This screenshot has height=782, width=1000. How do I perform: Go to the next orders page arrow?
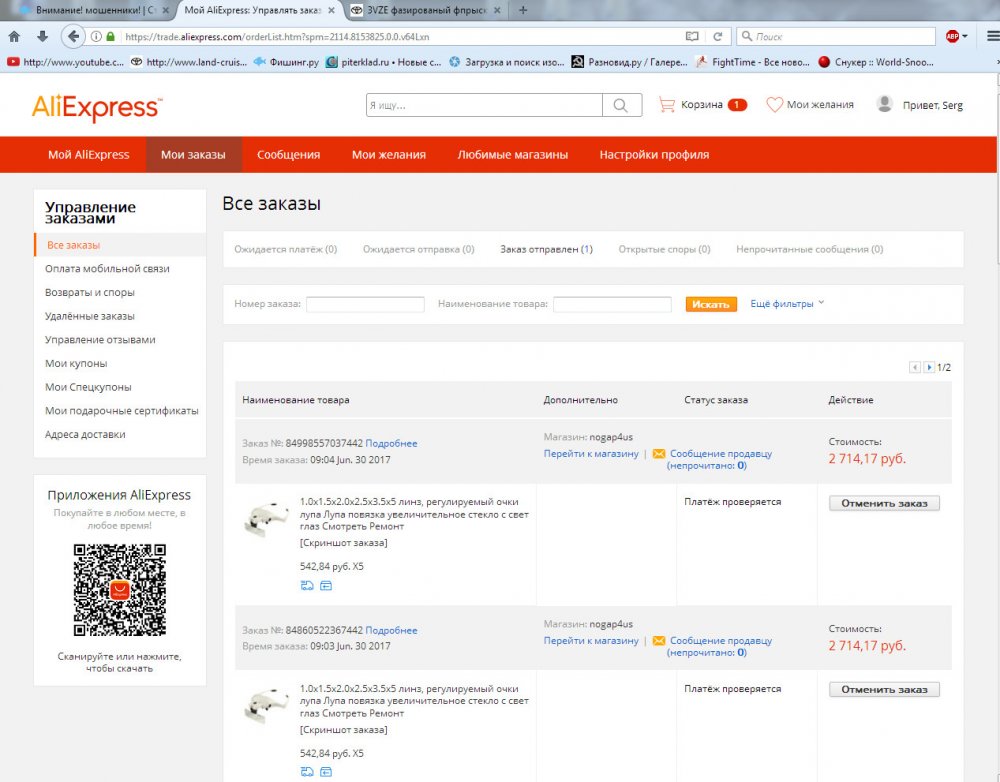(929, 367)
